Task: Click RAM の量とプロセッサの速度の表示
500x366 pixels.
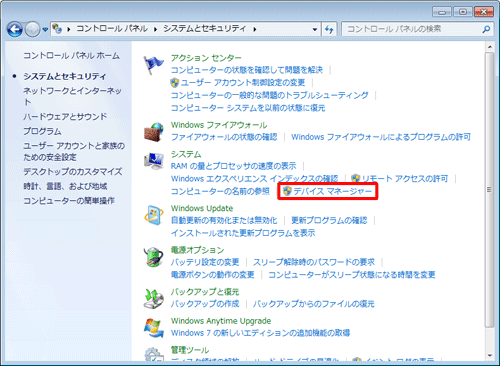Action: 233,166
